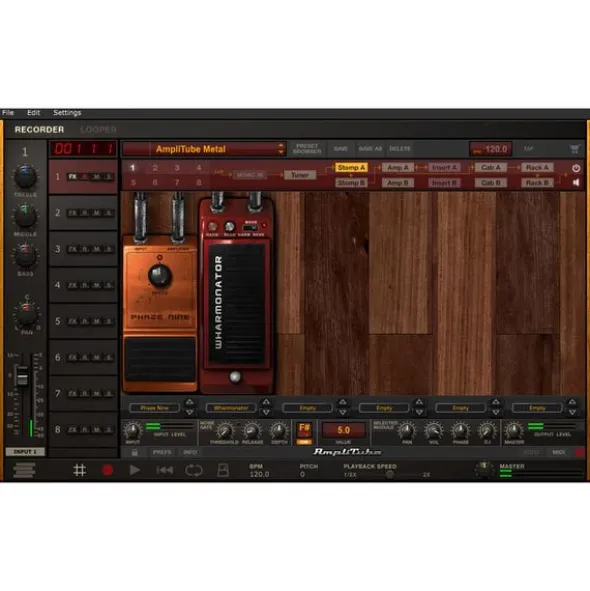The width and height of the screenshot is (590, 591).
Task: Toggle FX on track 4
Action: coord(72,285)
